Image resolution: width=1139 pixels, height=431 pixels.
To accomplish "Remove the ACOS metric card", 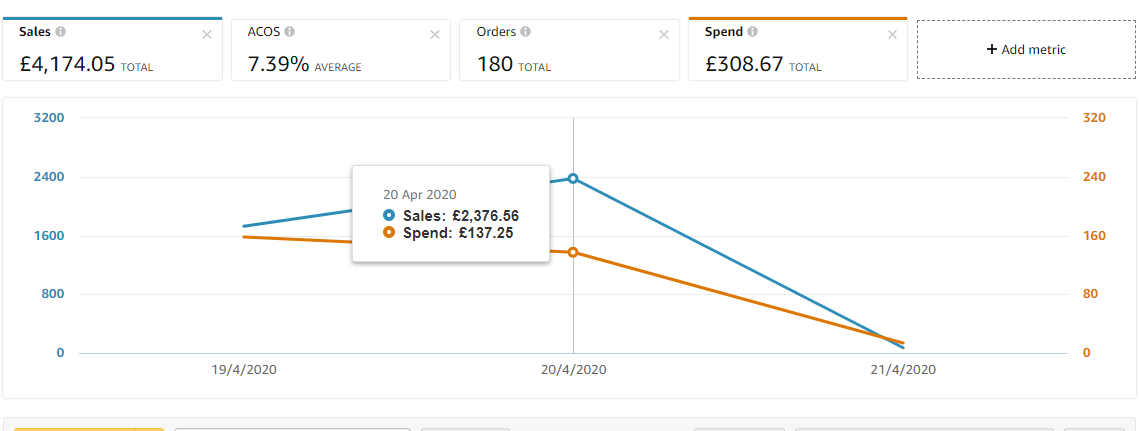I will pyautogui.click(x=435, y=34).
